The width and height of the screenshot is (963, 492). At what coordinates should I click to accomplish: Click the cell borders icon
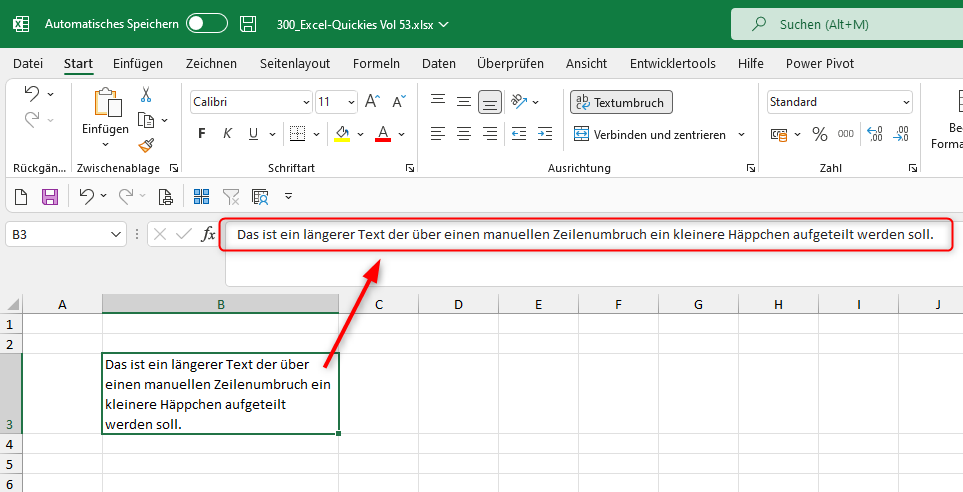[297, 134]
